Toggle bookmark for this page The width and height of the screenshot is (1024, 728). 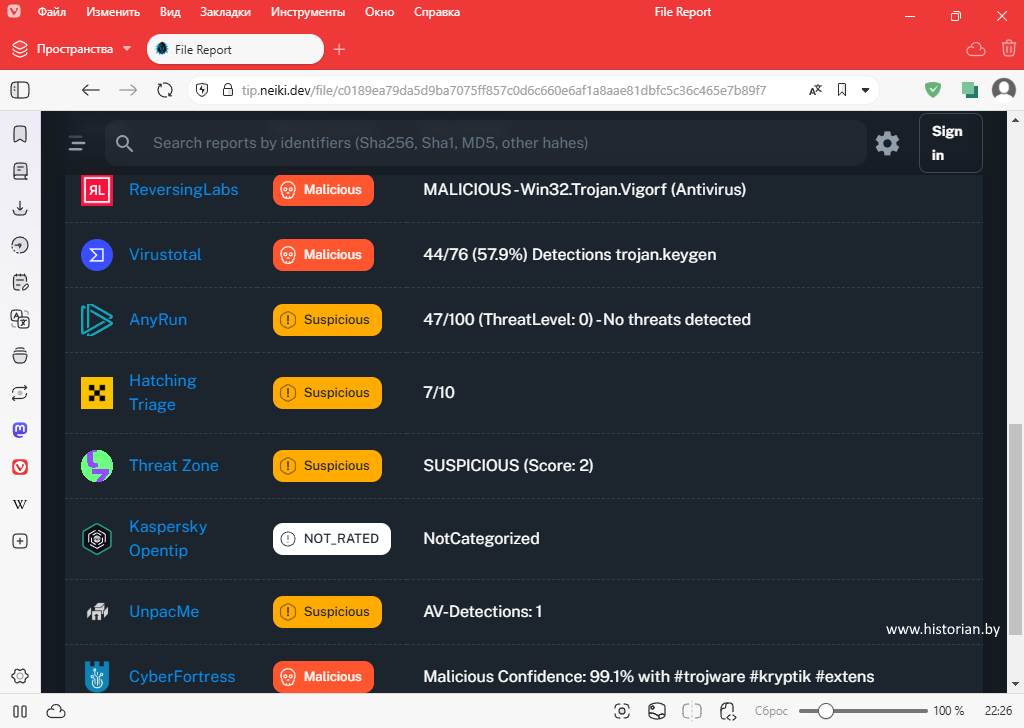pos(841,90)
